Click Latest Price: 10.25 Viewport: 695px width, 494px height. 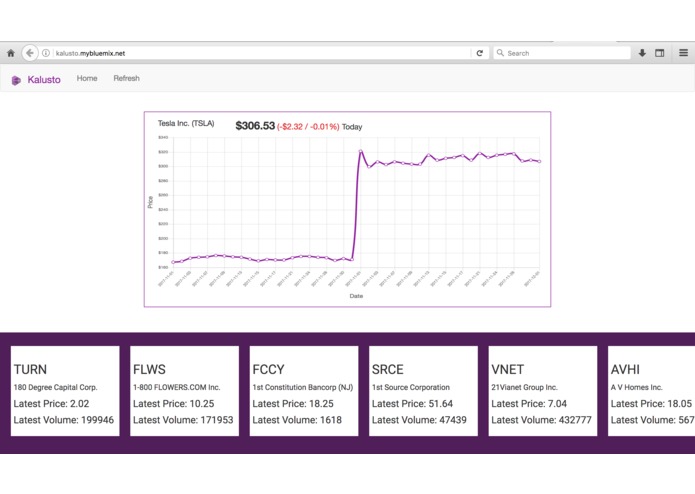174,404
